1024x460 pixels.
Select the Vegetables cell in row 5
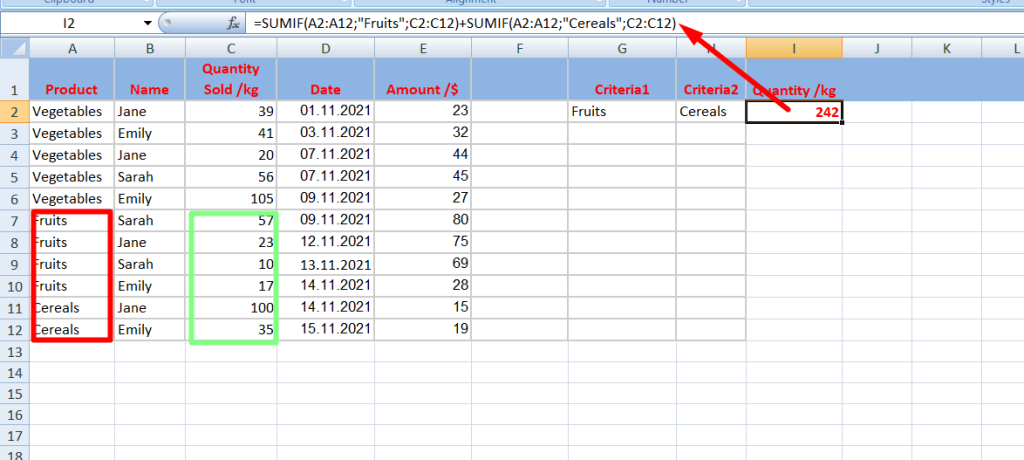click(72, 176)
